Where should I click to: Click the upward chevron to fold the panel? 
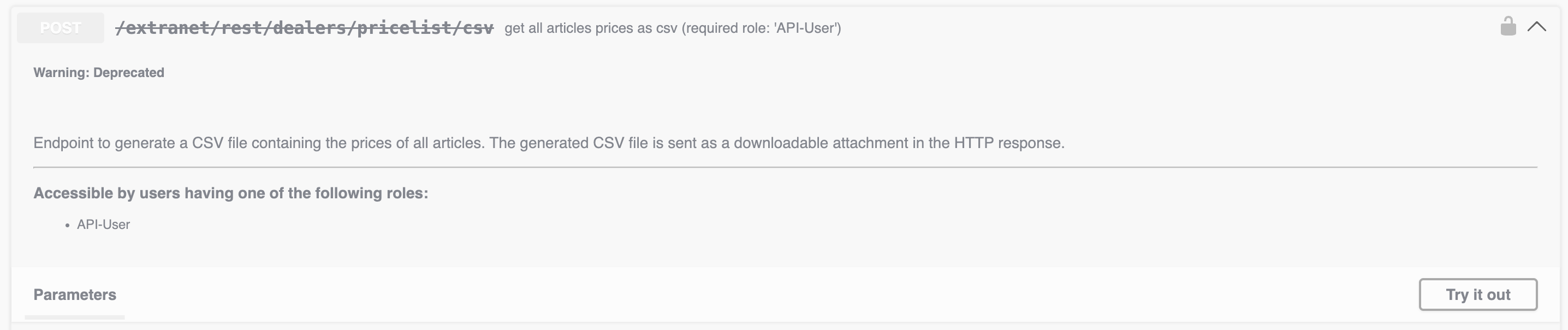pyautogui.click(x=1536, y=26)
